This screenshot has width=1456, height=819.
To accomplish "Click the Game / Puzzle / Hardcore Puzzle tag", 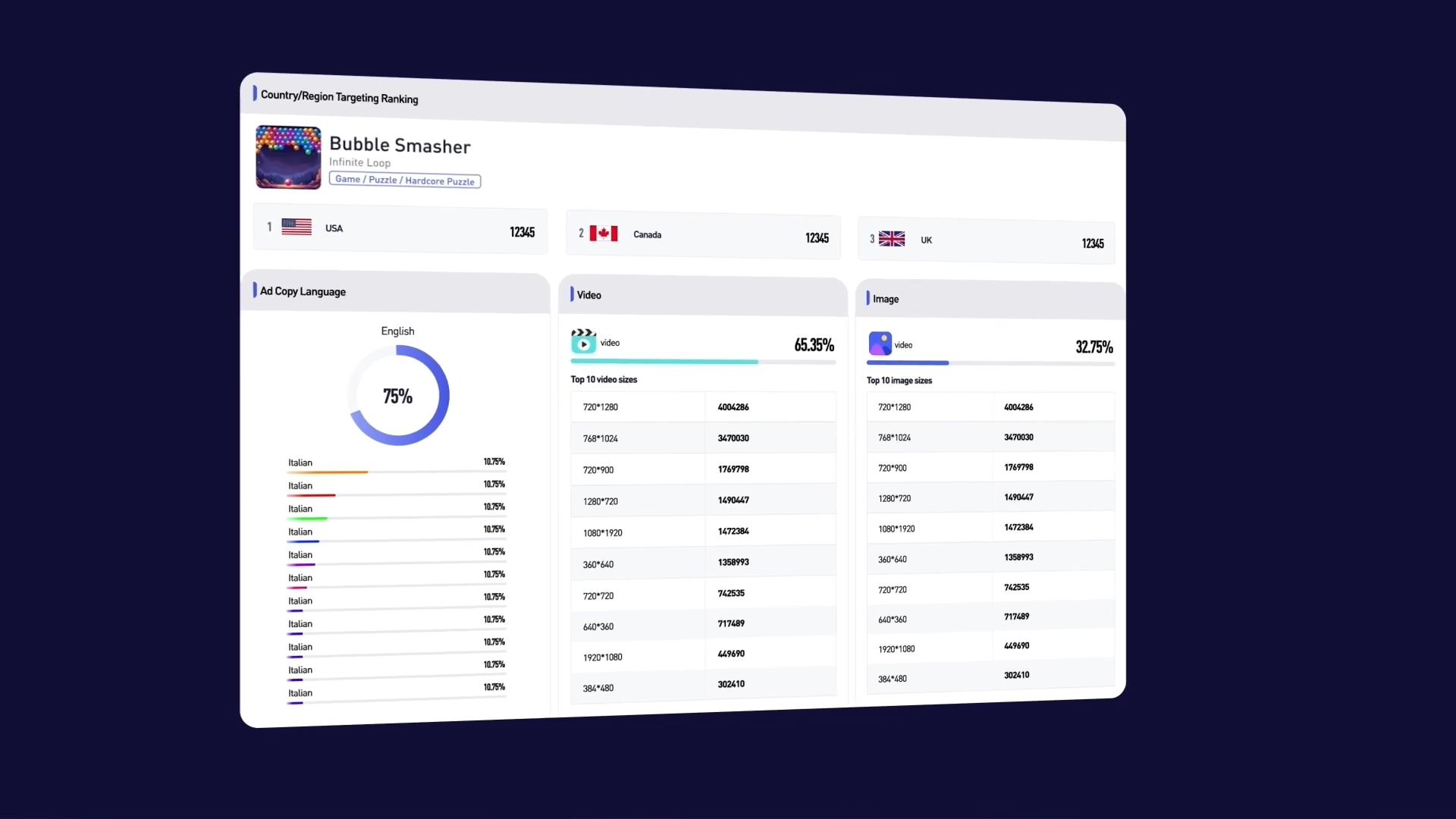I will click(x=405, y=180).
